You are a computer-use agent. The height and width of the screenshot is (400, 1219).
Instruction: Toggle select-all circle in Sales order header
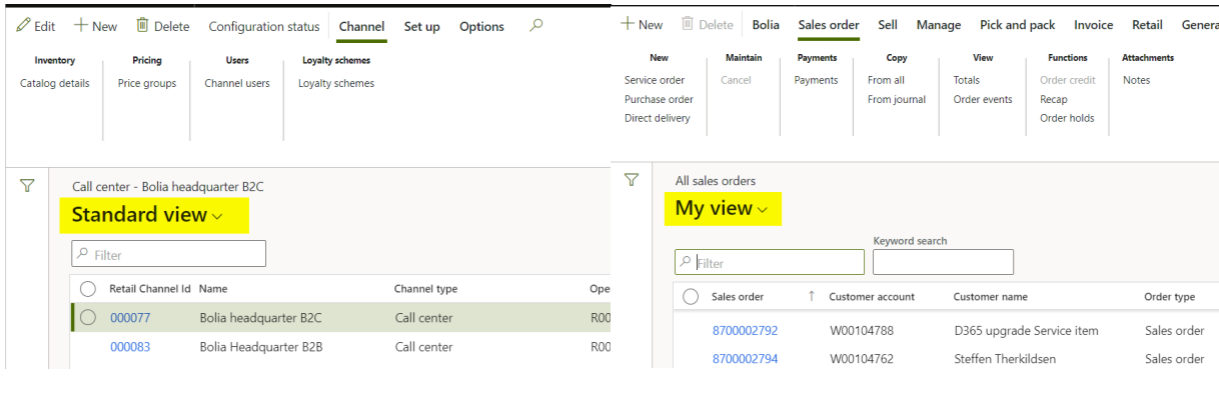690,296
